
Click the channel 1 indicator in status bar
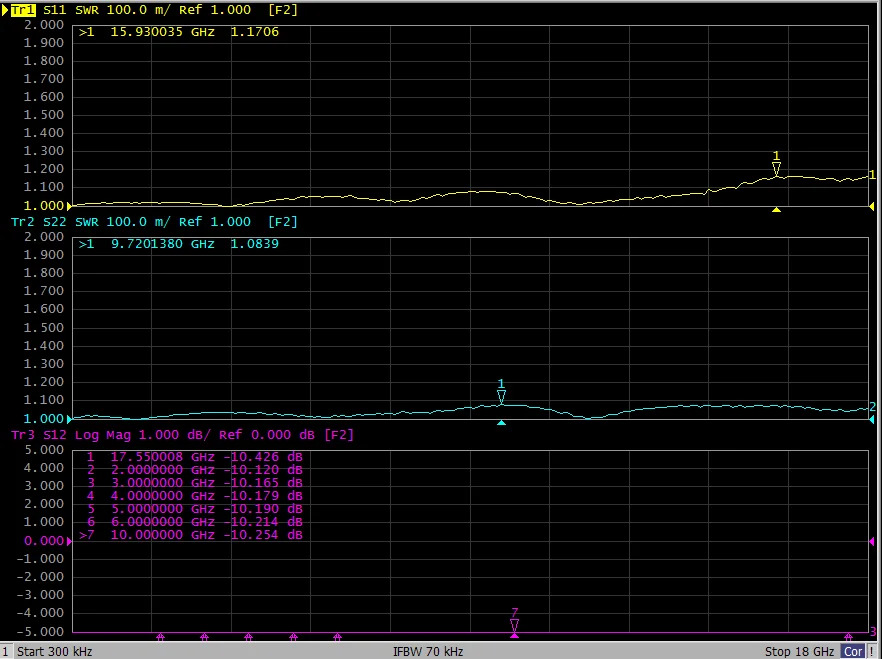6,651
